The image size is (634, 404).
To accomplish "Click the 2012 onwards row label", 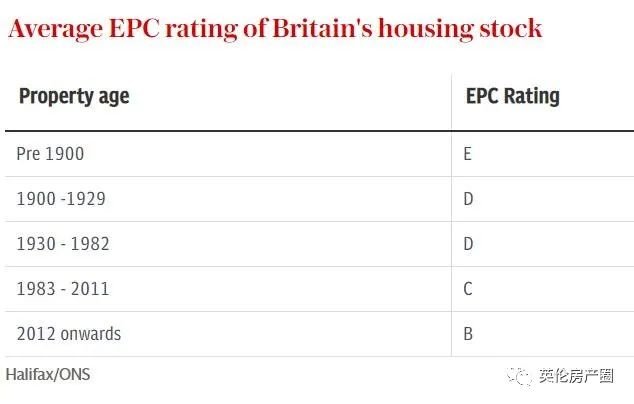I will click(68, 334).
